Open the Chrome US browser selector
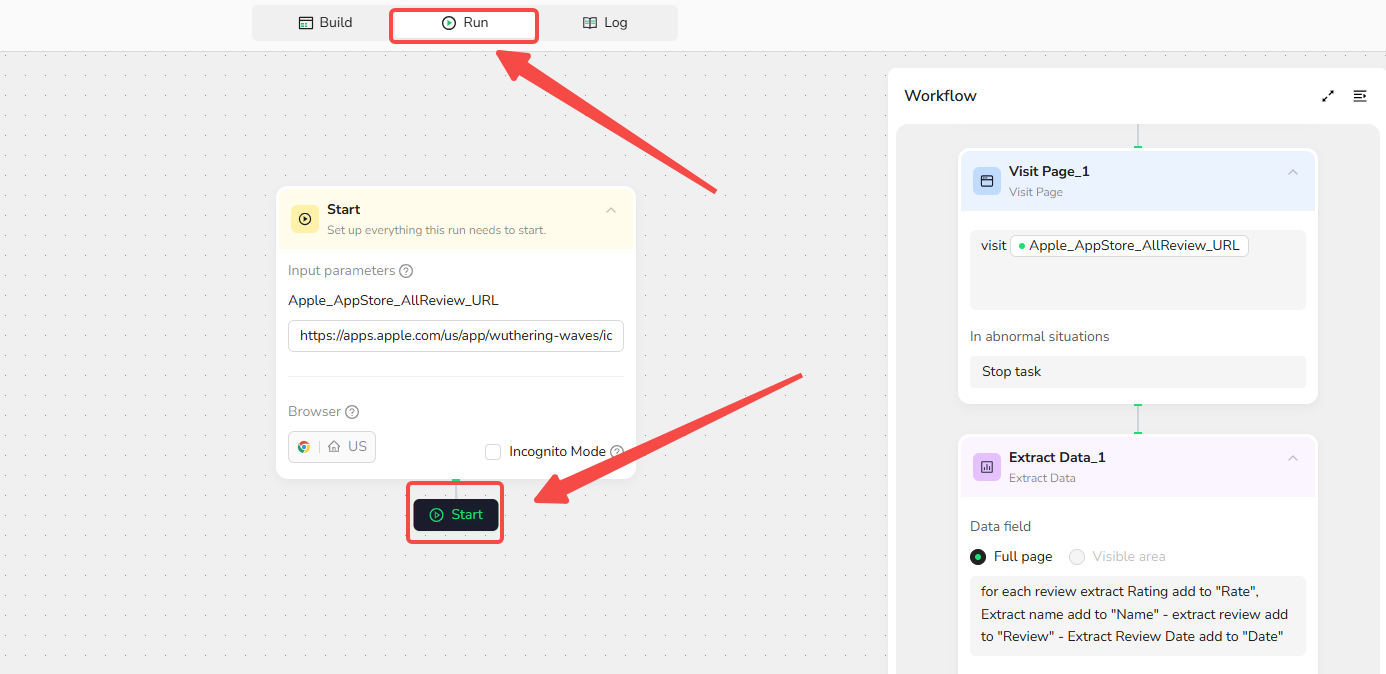The width and height of the screenshot is (1386, 674). pos(332,447)
